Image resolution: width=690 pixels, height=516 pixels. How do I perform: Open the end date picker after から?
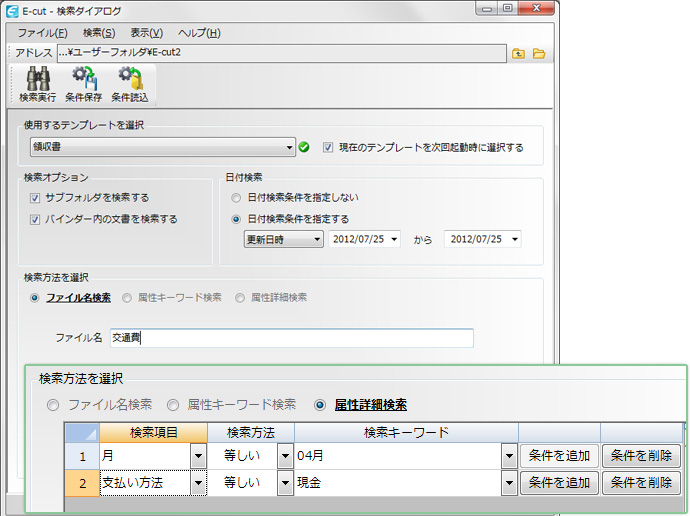(x=514, y=239)
